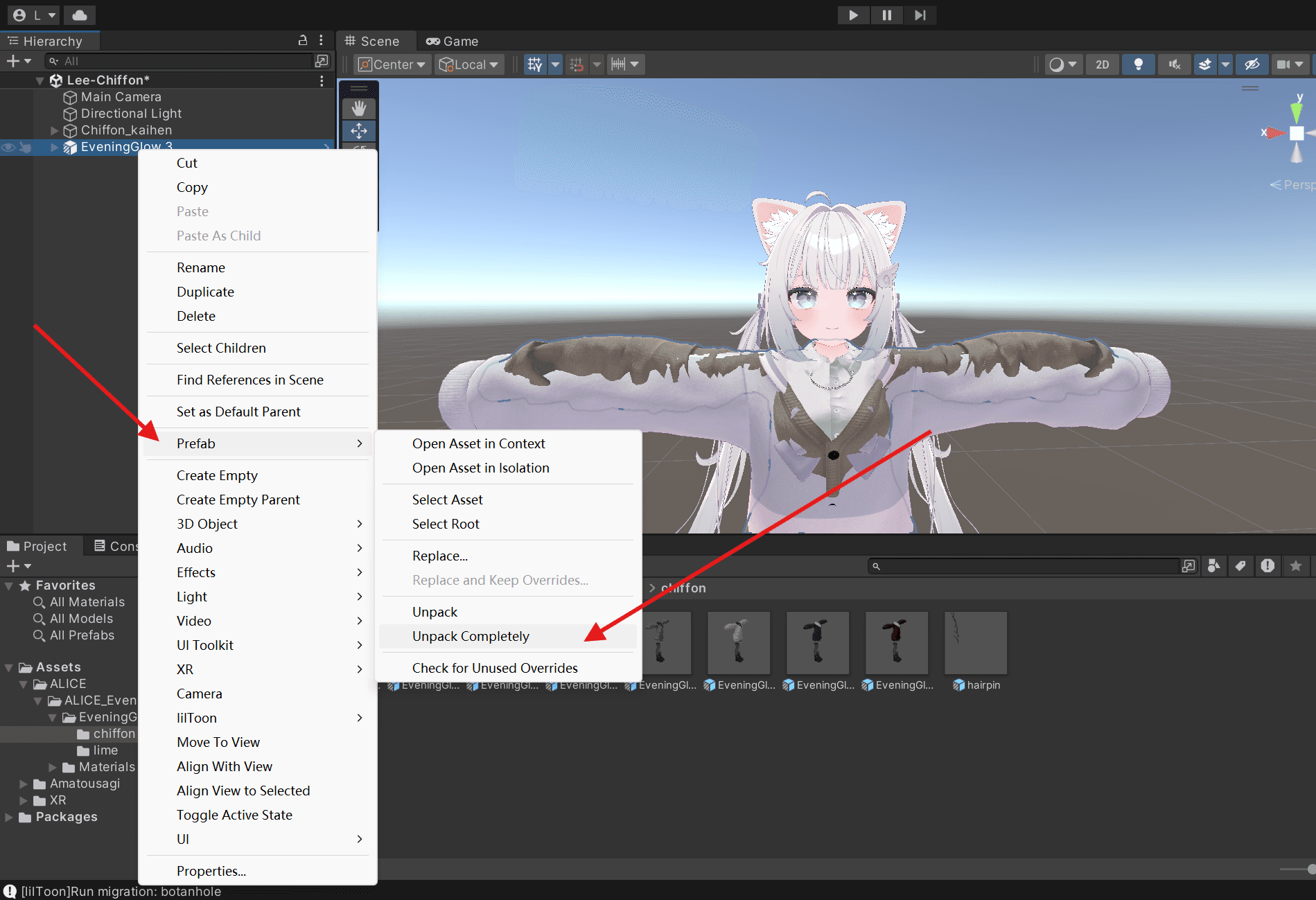
Task: Select the Hand view tool
Action: (x=359, y=108)
